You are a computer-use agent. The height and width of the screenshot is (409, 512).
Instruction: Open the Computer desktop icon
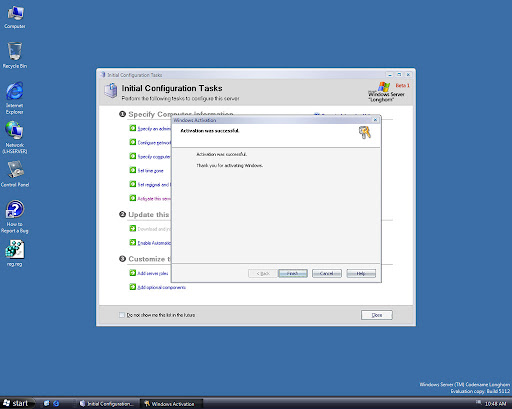(15, 17)
